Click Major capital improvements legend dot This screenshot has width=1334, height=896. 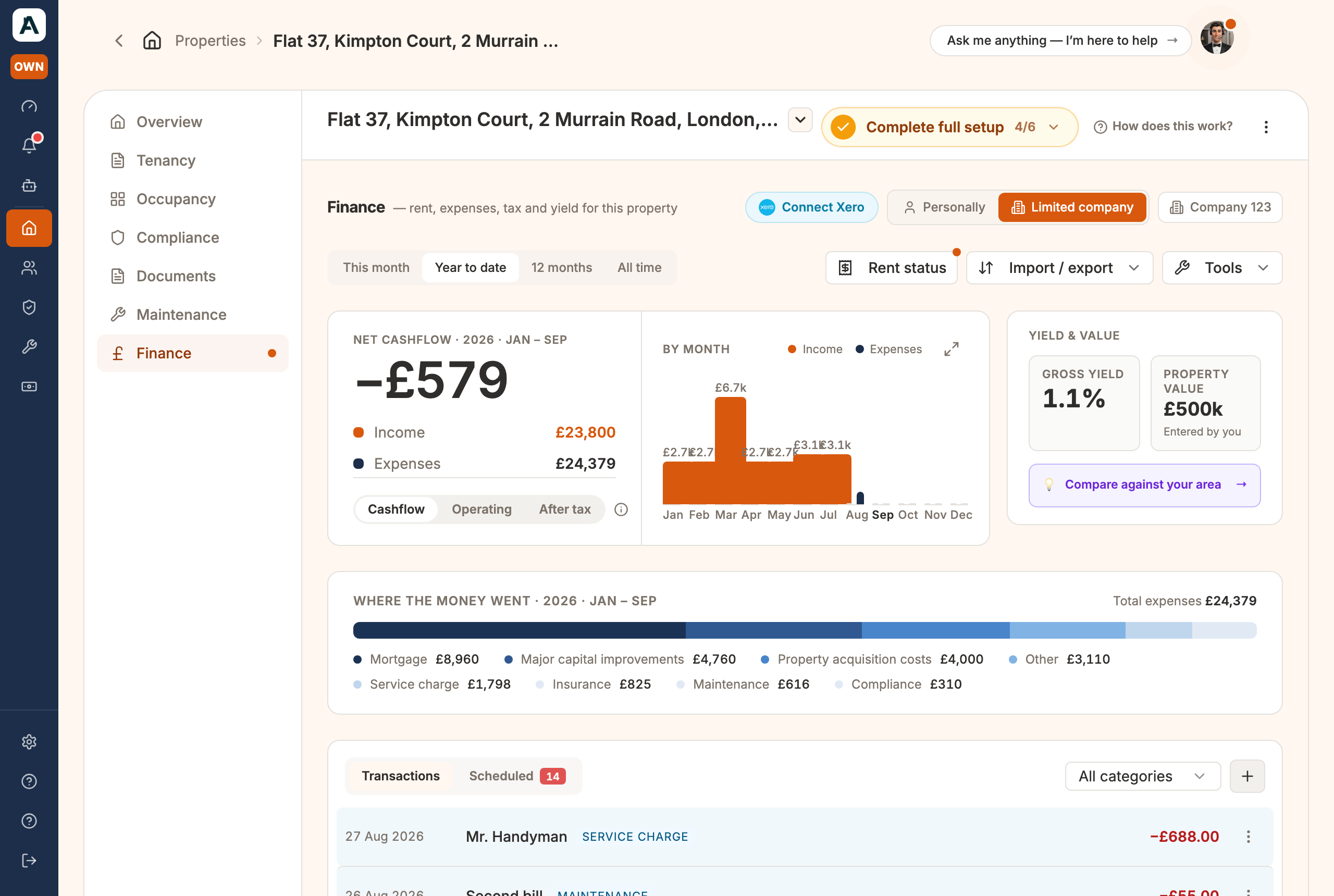coord(508,659)
